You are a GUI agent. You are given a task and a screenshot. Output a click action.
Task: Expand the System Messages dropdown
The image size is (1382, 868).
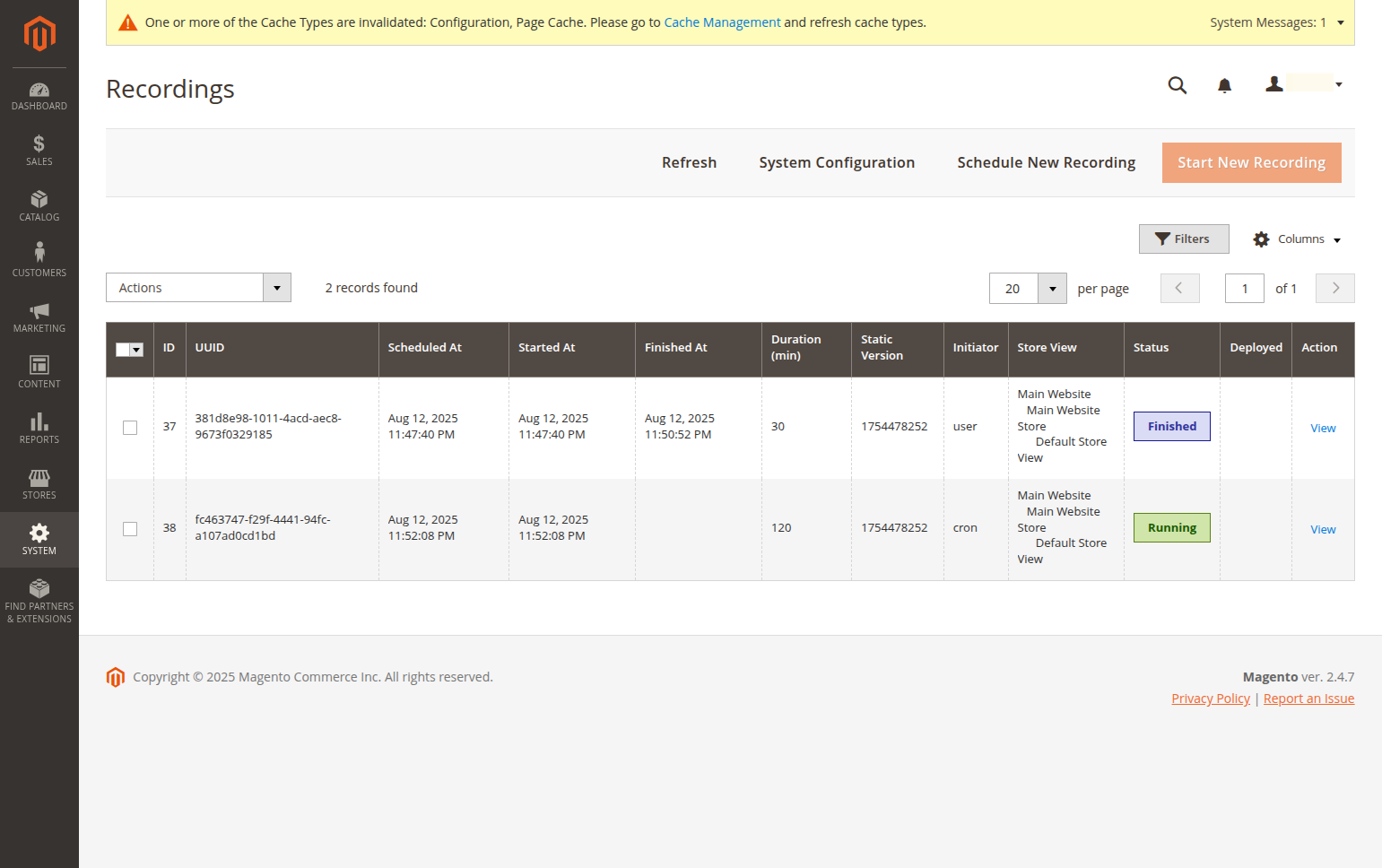[x=1277, y=22]
